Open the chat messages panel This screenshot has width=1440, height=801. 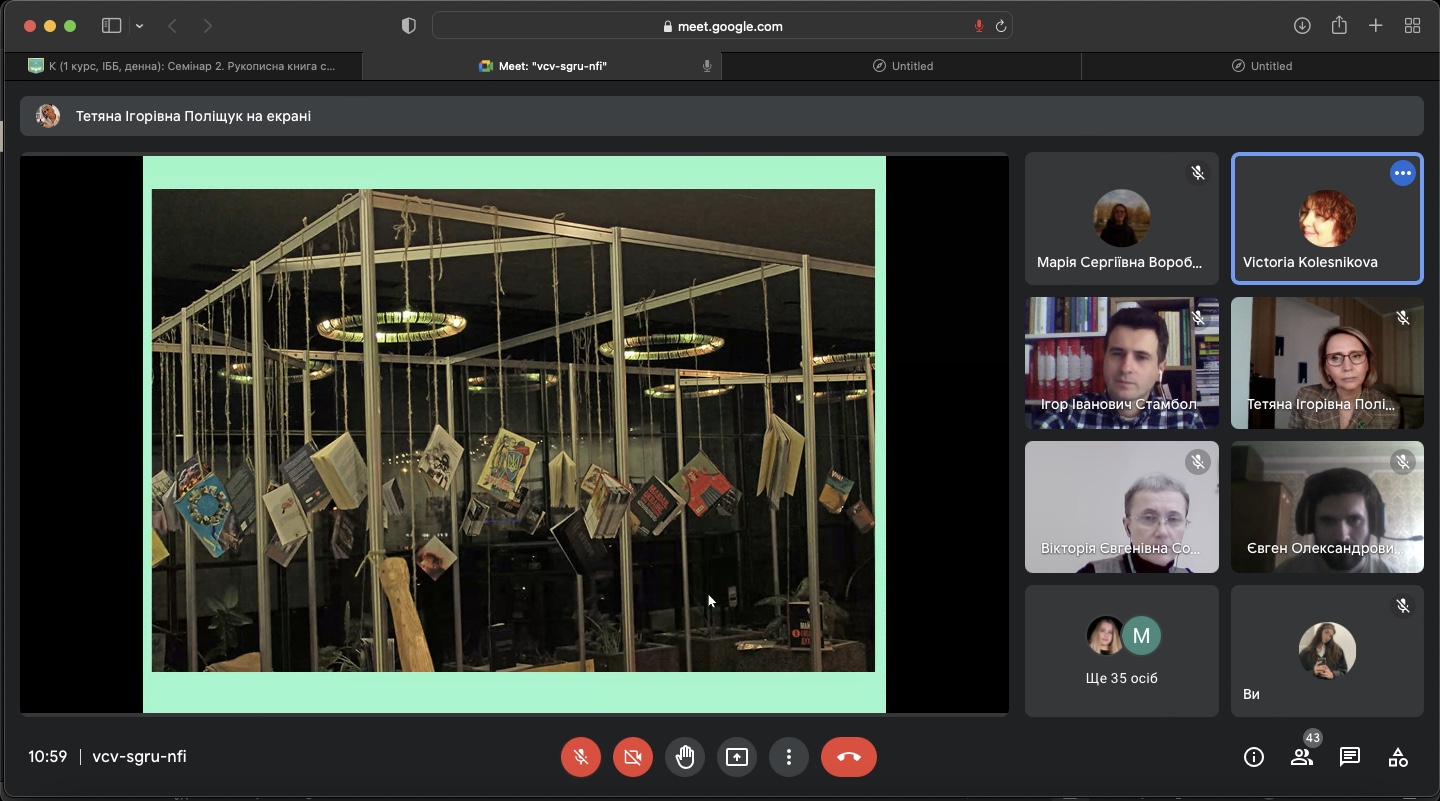(x=1350, y=757)
